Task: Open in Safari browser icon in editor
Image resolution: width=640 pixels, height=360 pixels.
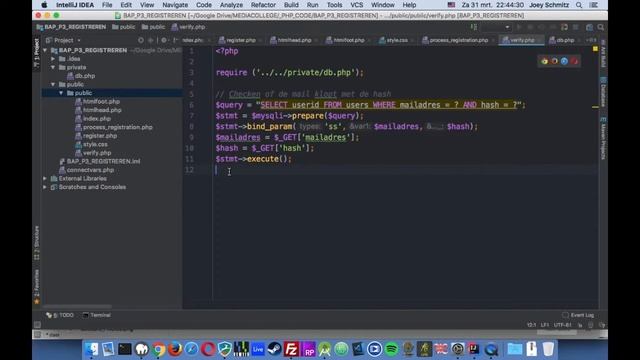Action: [x=564, y=61]
